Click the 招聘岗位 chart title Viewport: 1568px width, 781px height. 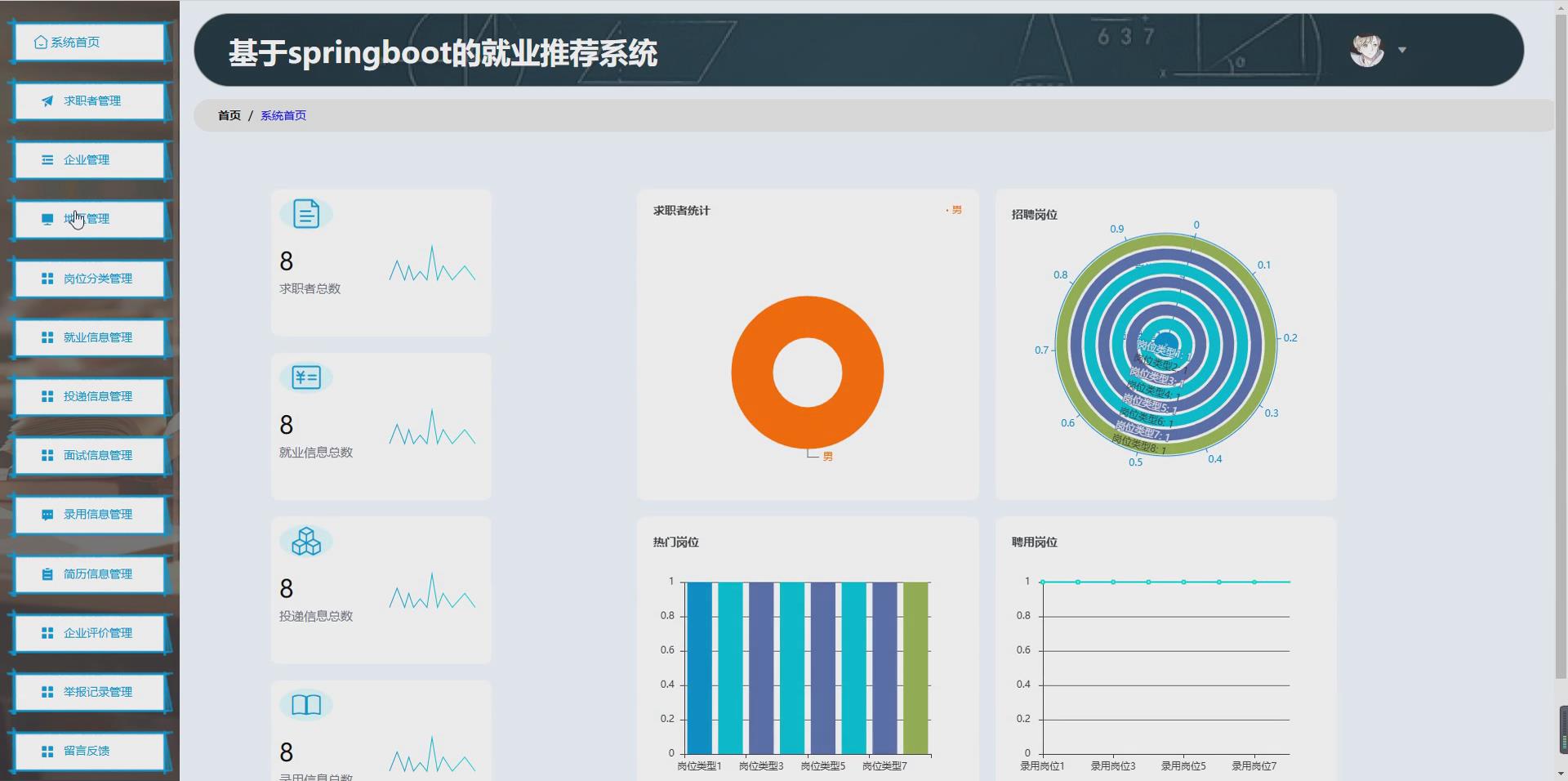click(1035, 215)
